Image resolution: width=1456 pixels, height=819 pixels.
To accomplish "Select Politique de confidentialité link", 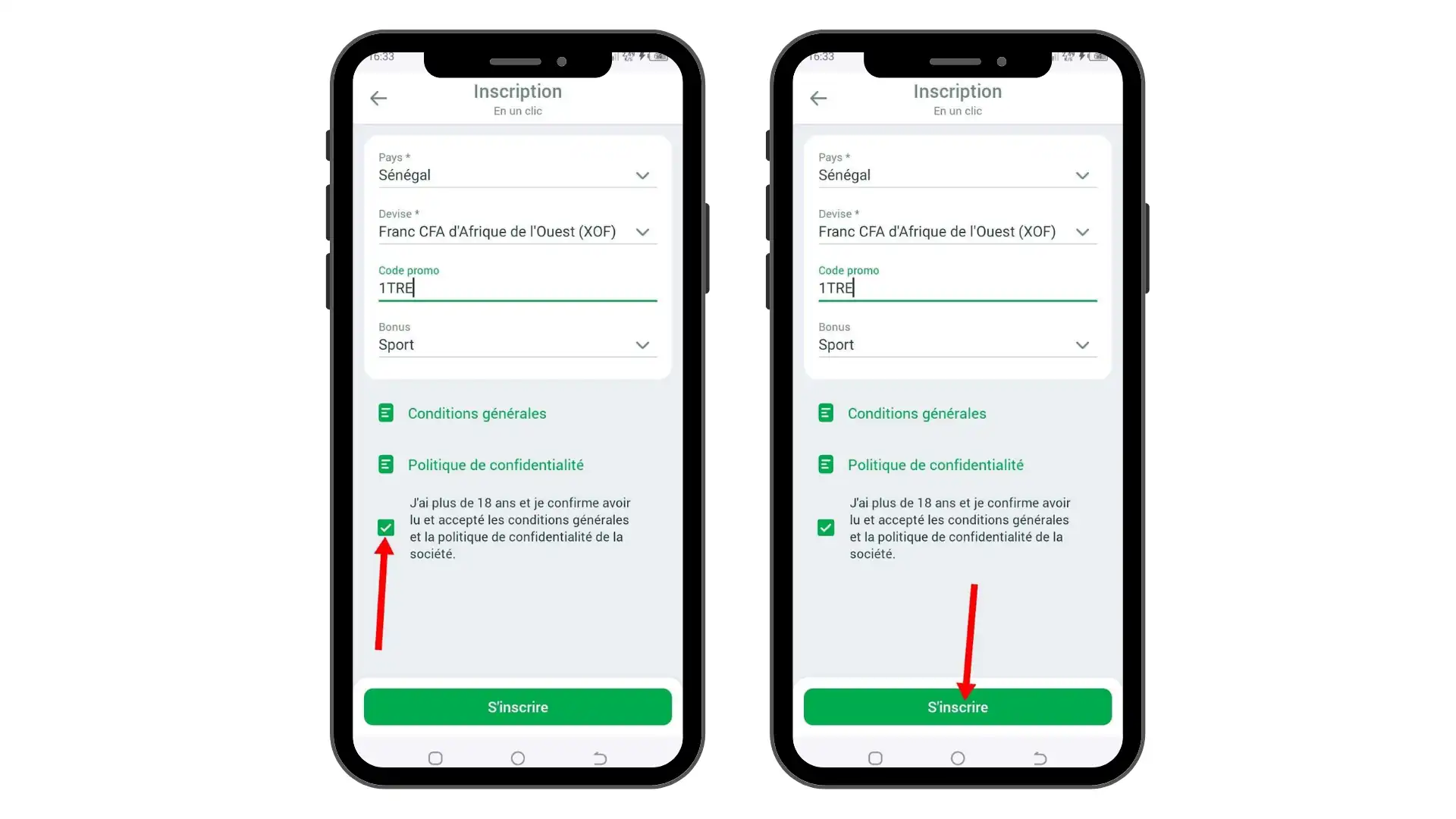I will coord(496,464).
